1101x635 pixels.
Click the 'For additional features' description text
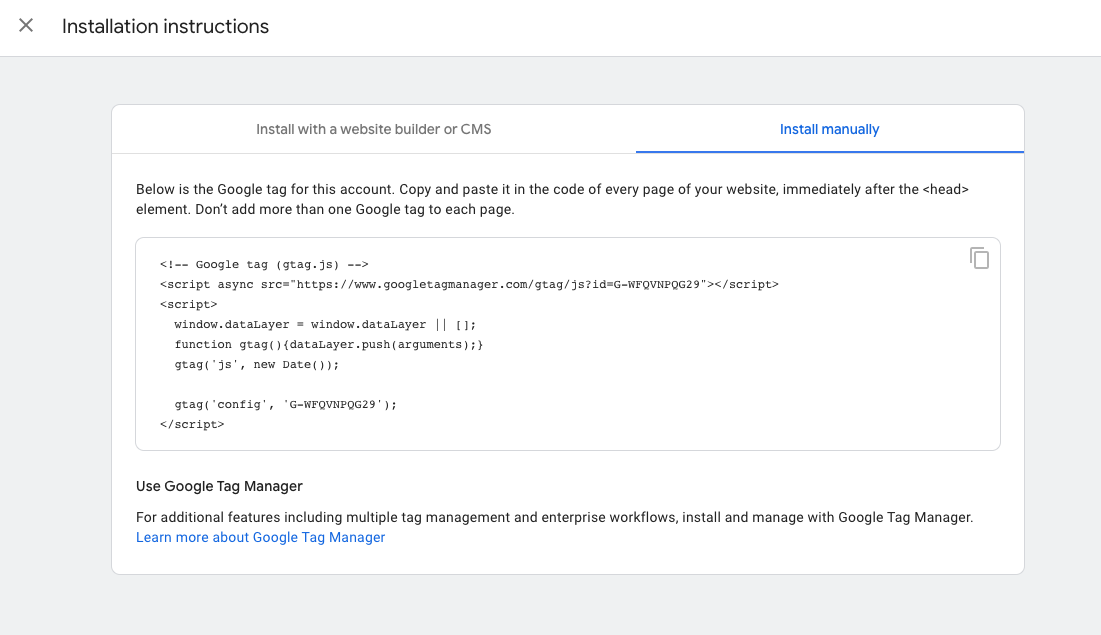[x=555, y=518]
